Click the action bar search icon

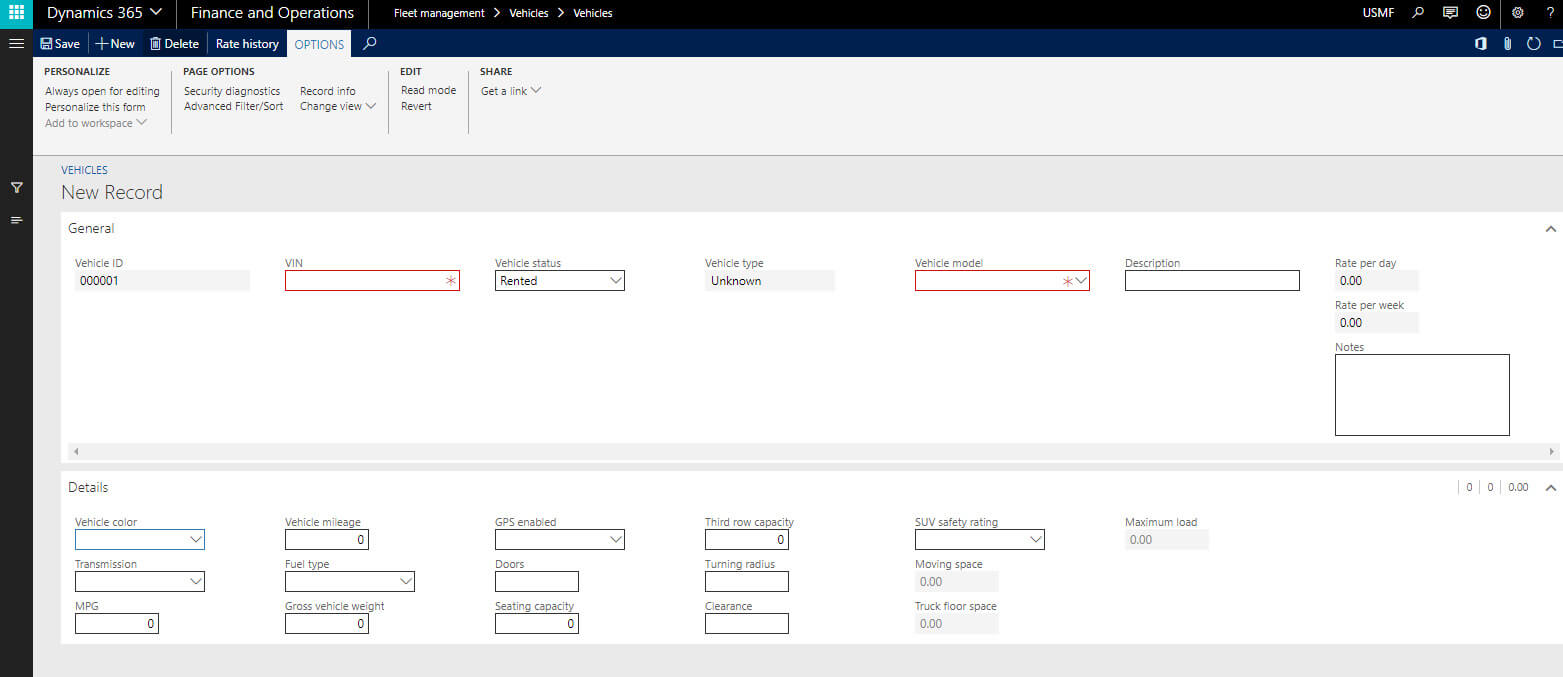point(370,43)
